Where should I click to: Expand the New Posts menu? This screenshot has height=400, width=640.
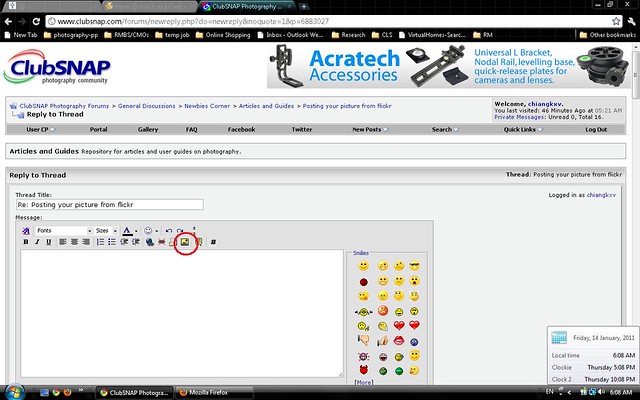click(370, 129)
